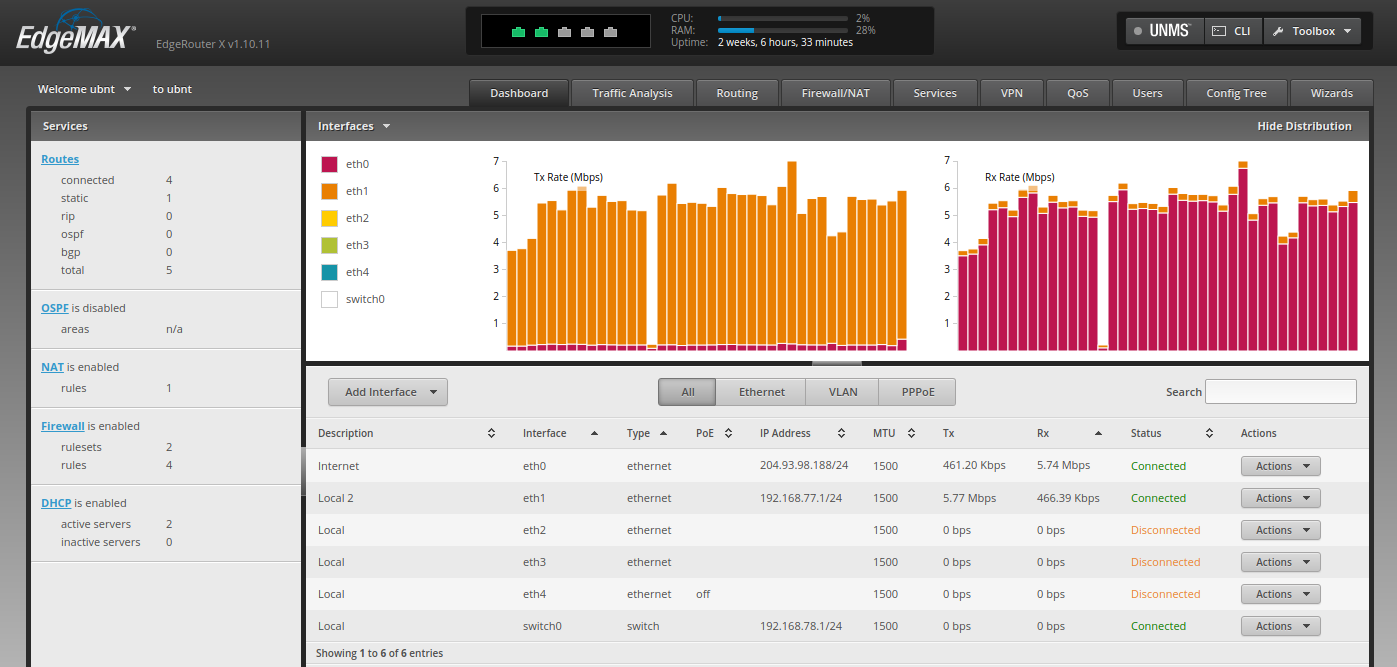The height and width of the screenshot is (667, 1397).
Task: Sort by MTU column arrows
Action: (x=911, y=433)
